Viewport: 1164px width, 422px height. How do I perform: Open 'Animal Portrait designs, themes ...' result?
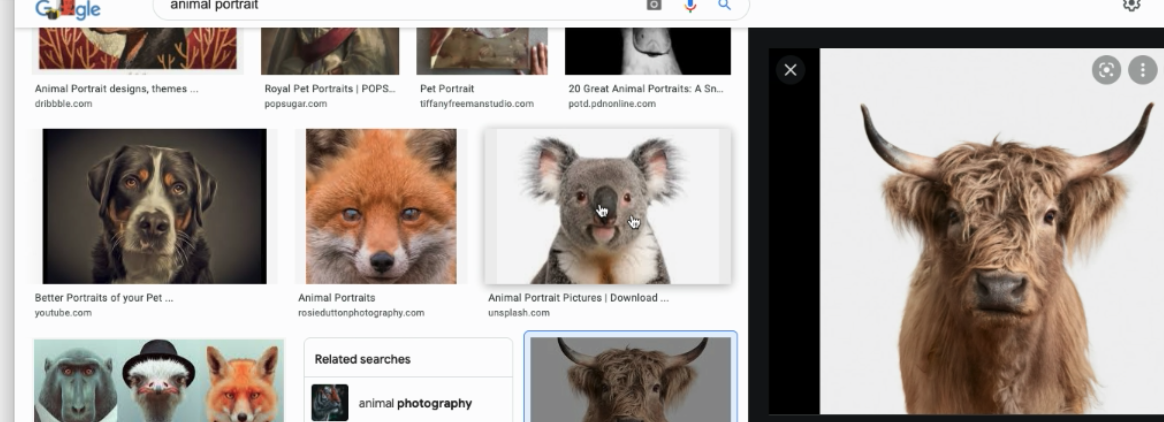tap(117, 88)
